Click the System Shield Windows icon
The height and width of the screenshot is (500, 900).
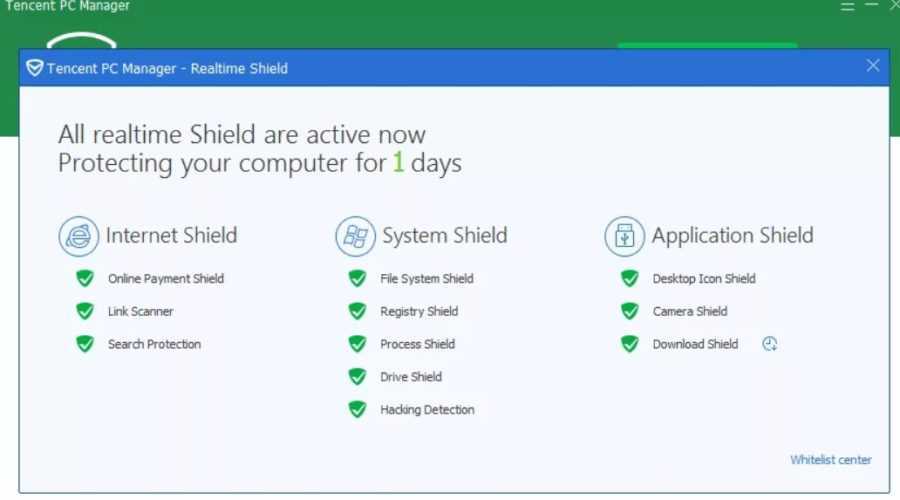[355, 236]
